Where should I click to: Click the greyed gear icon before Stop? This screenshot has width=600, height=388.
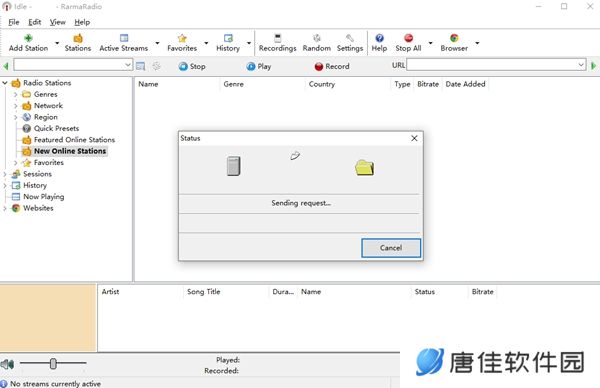click(157, 66)
